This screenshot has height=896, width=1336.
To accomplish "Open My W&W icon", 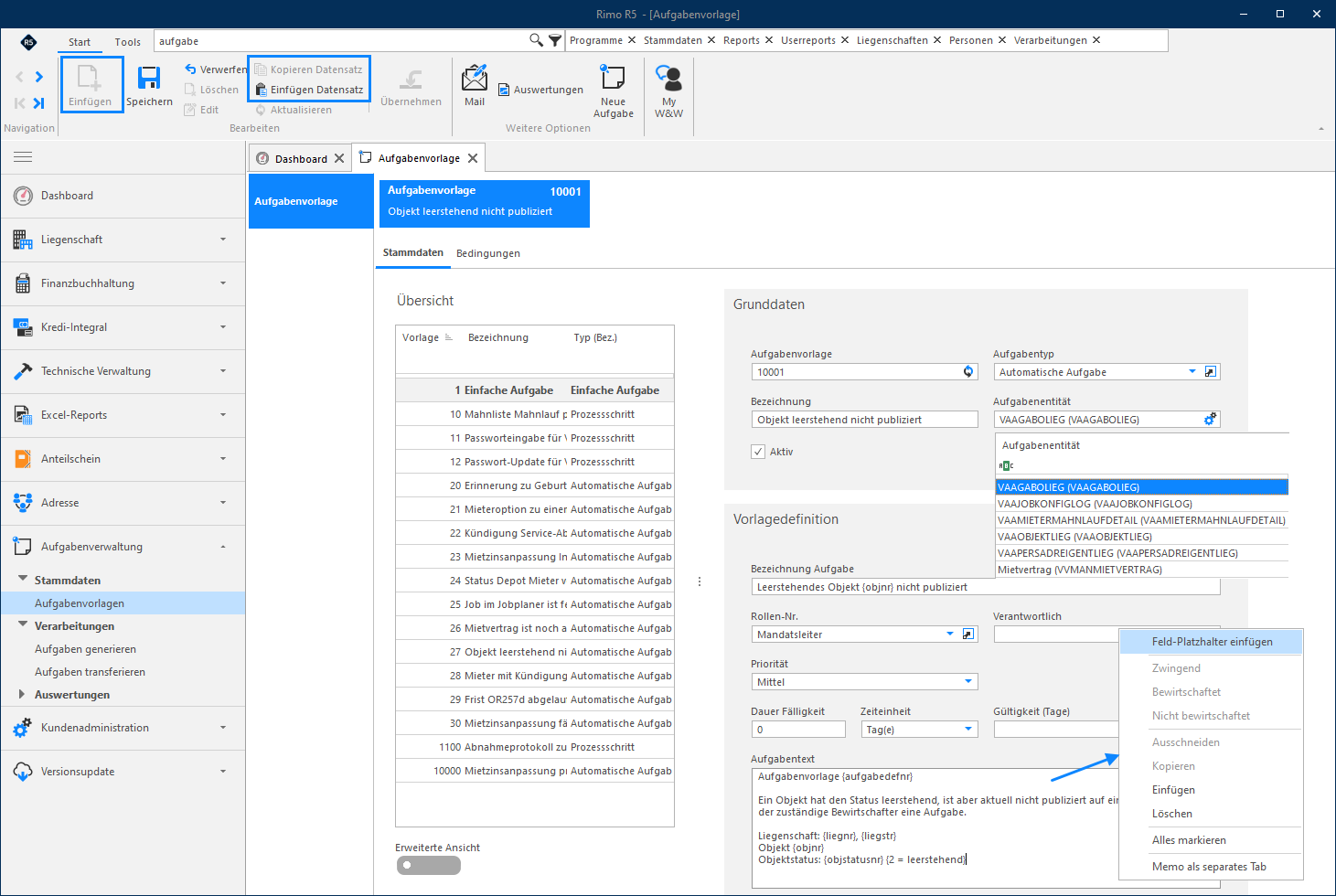I will click(x=668, y=77).
